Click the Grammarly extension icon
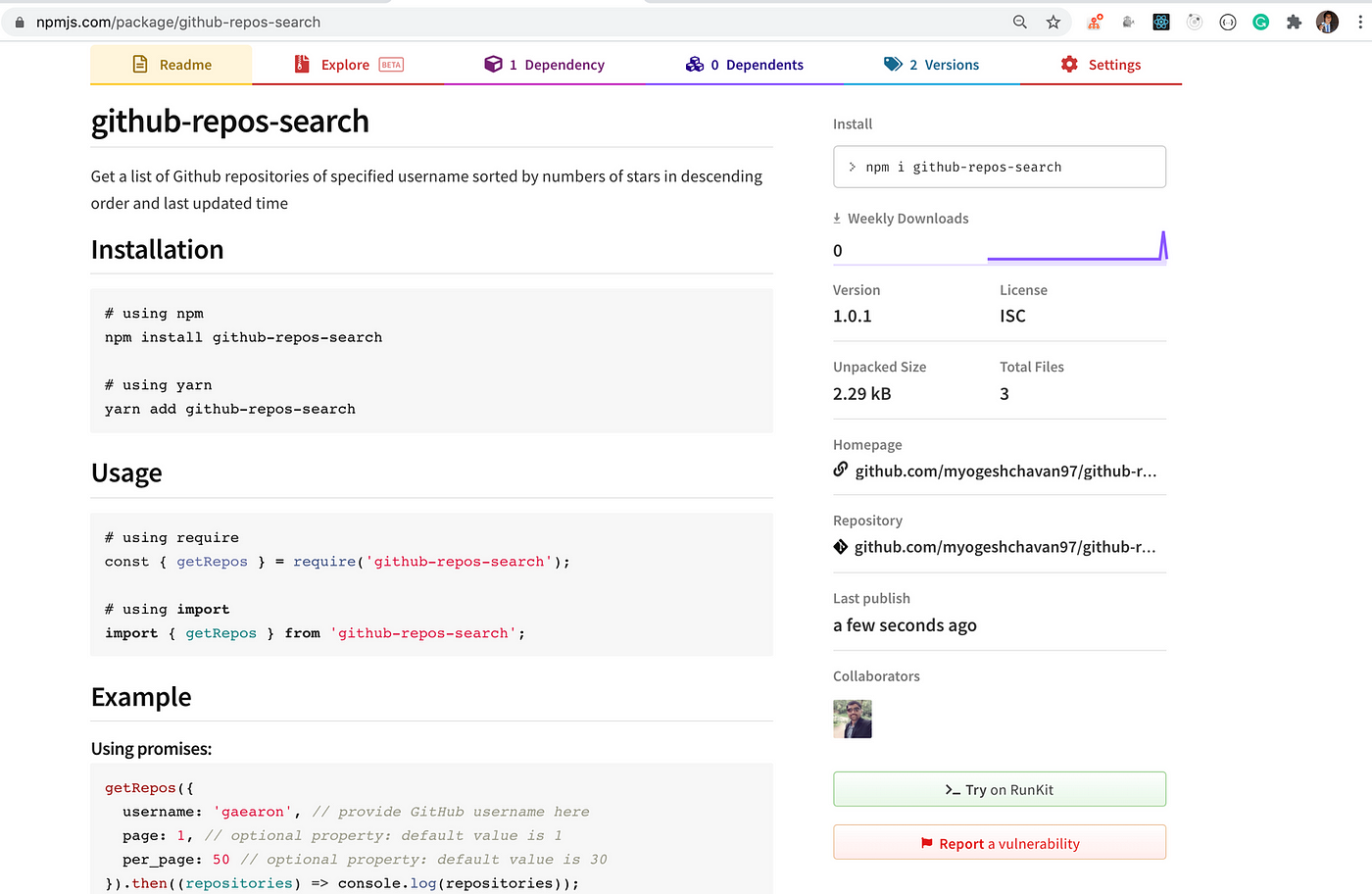Viewport: 1372px width, 894px height. point(1261,22)
